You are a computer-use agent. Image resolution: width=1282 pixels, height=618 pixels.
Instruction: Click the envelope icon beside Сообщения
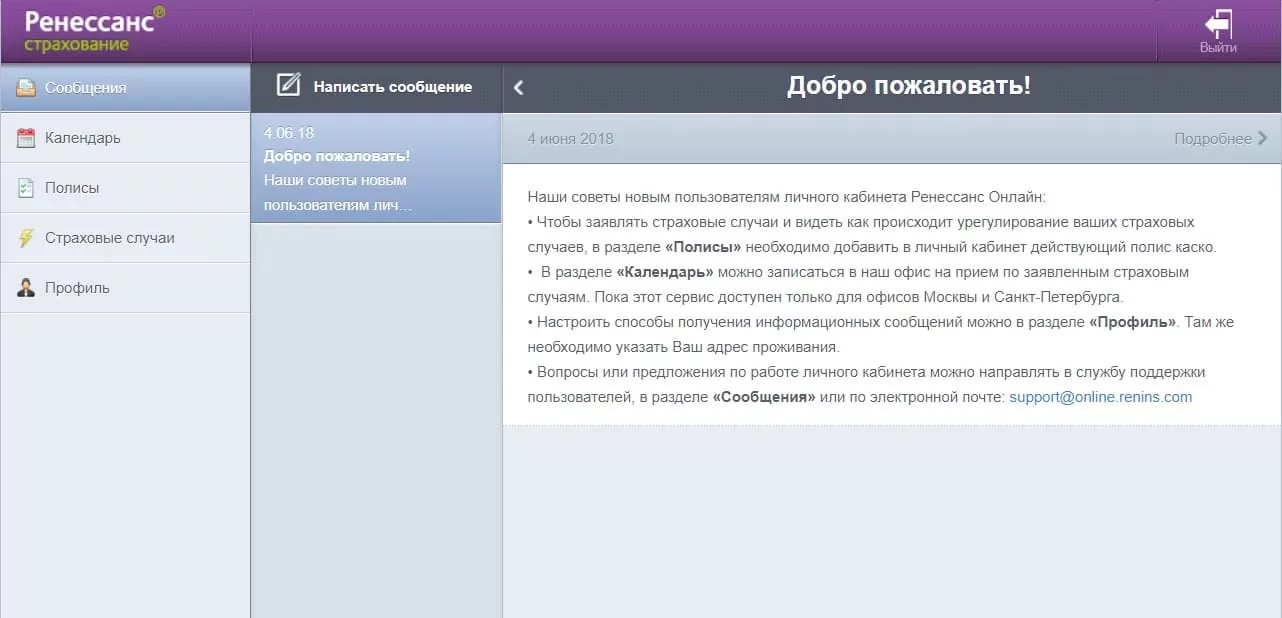click(26, 88)
